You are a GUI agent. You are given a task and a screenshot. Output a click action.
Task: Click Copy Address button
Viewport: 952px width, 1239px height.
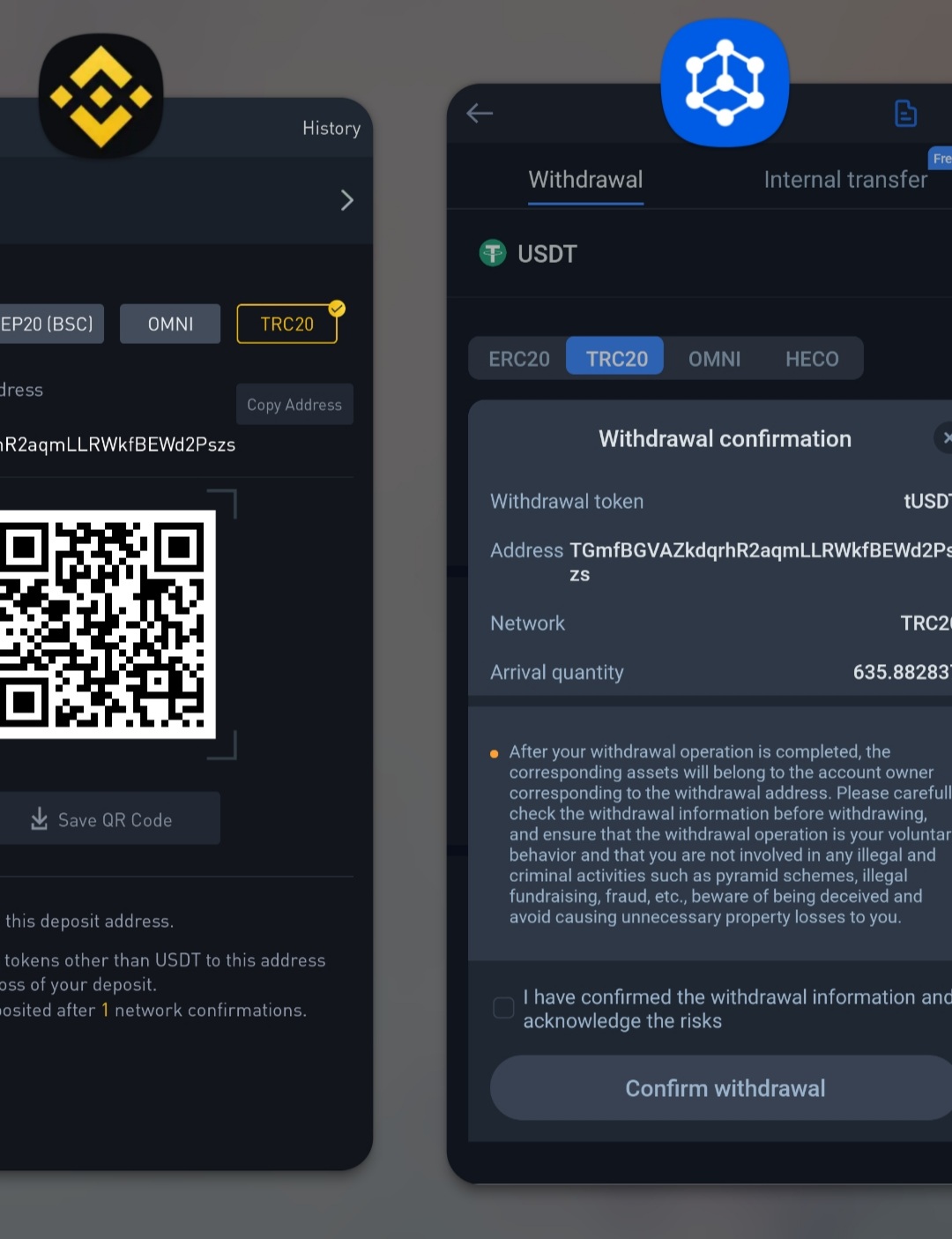(x=294, y=404)
